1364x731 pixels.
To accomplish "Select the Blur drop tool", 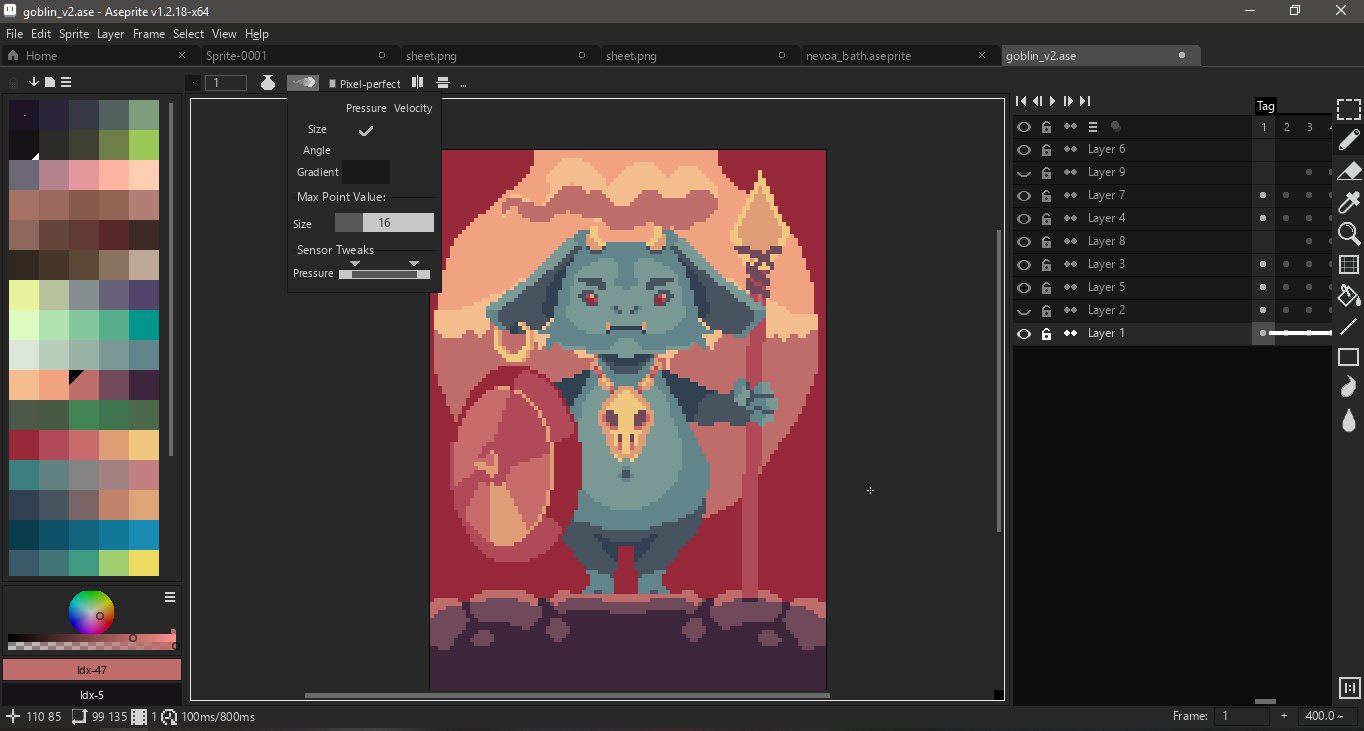I will pyautogui.click(x=1348, y=421).
